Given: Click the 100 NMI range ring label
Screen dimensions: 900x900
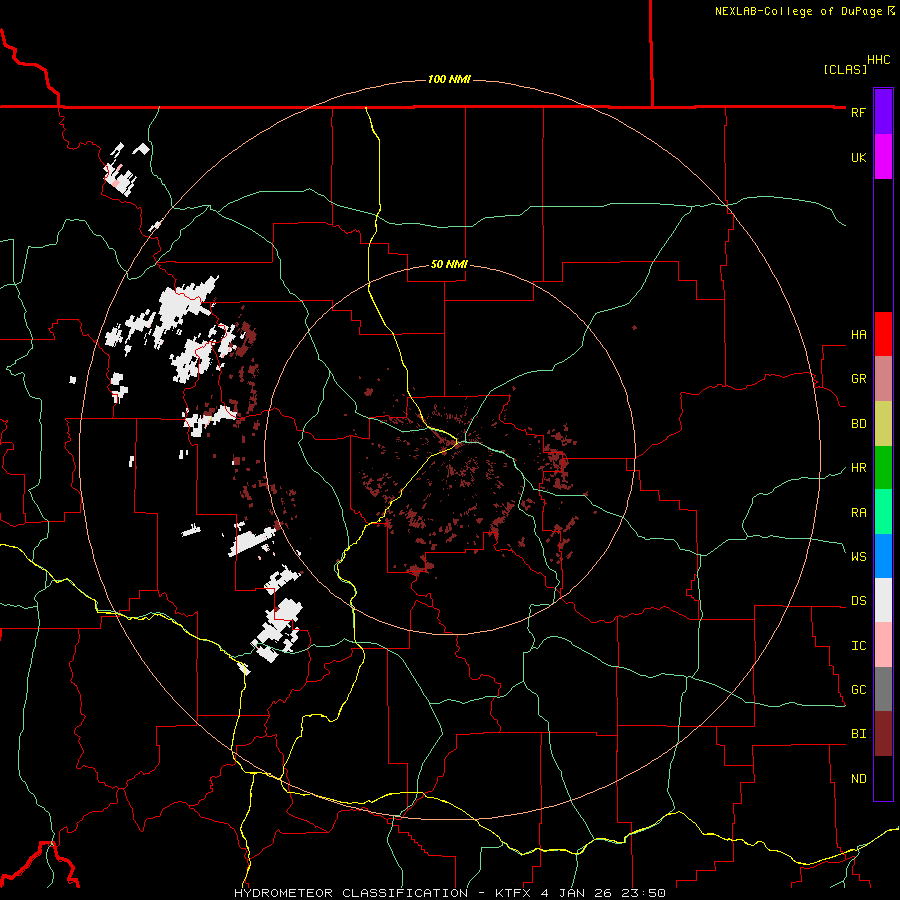Looking at the screenshot, I should [449, 79].
